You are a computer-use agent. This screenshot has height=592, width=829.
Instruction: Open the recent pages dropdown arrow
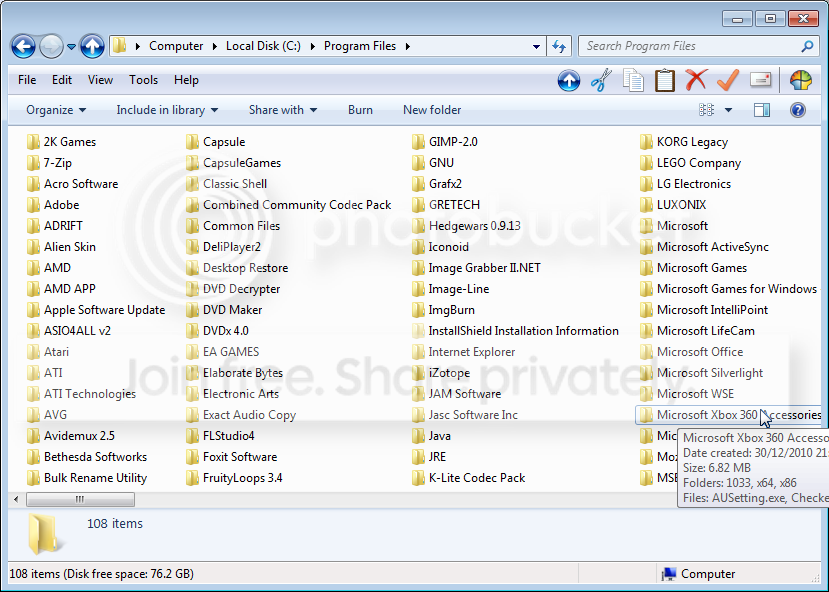71,47
